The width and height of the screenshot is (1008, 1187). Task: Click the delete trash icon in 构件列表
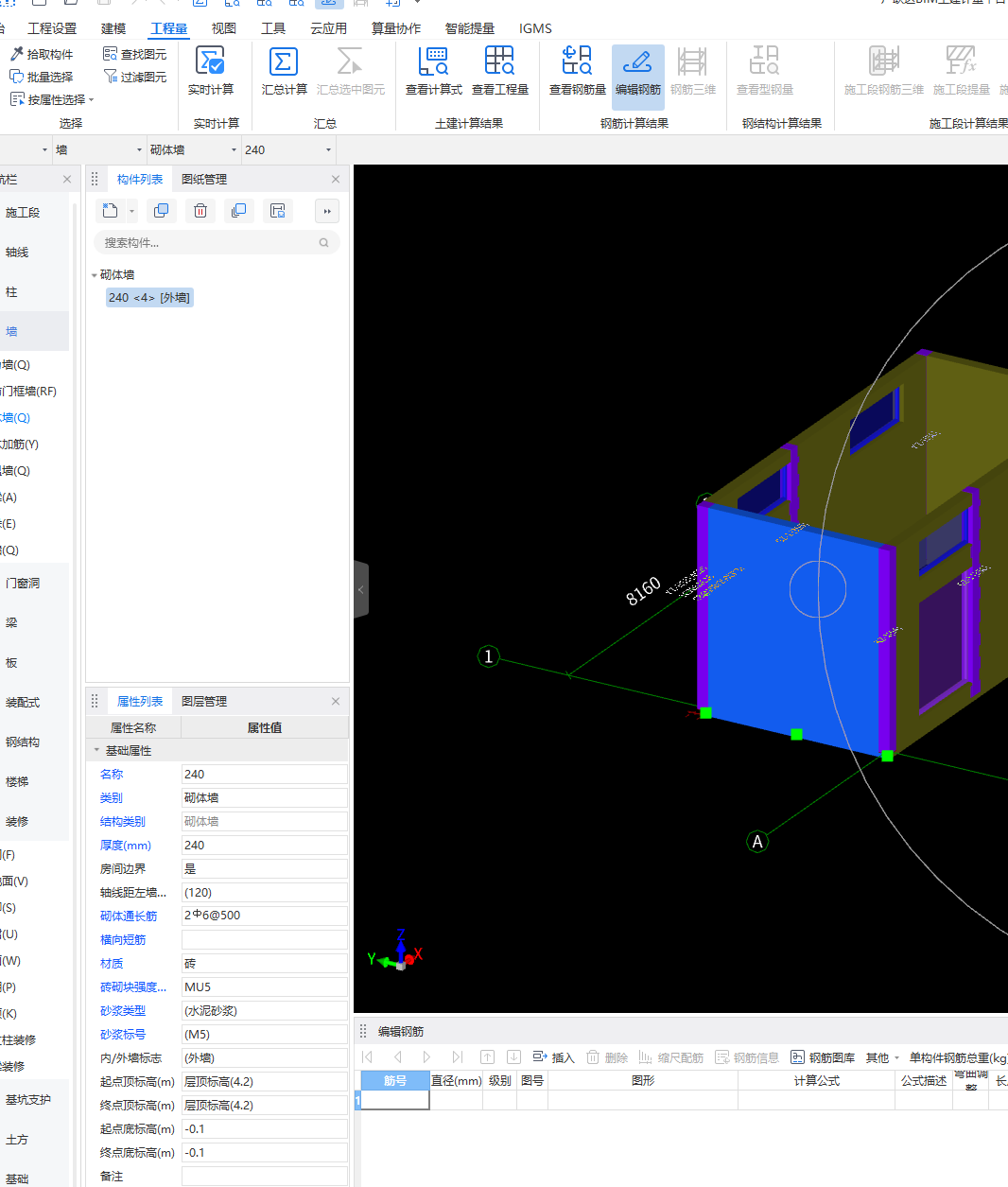(200, 211)
